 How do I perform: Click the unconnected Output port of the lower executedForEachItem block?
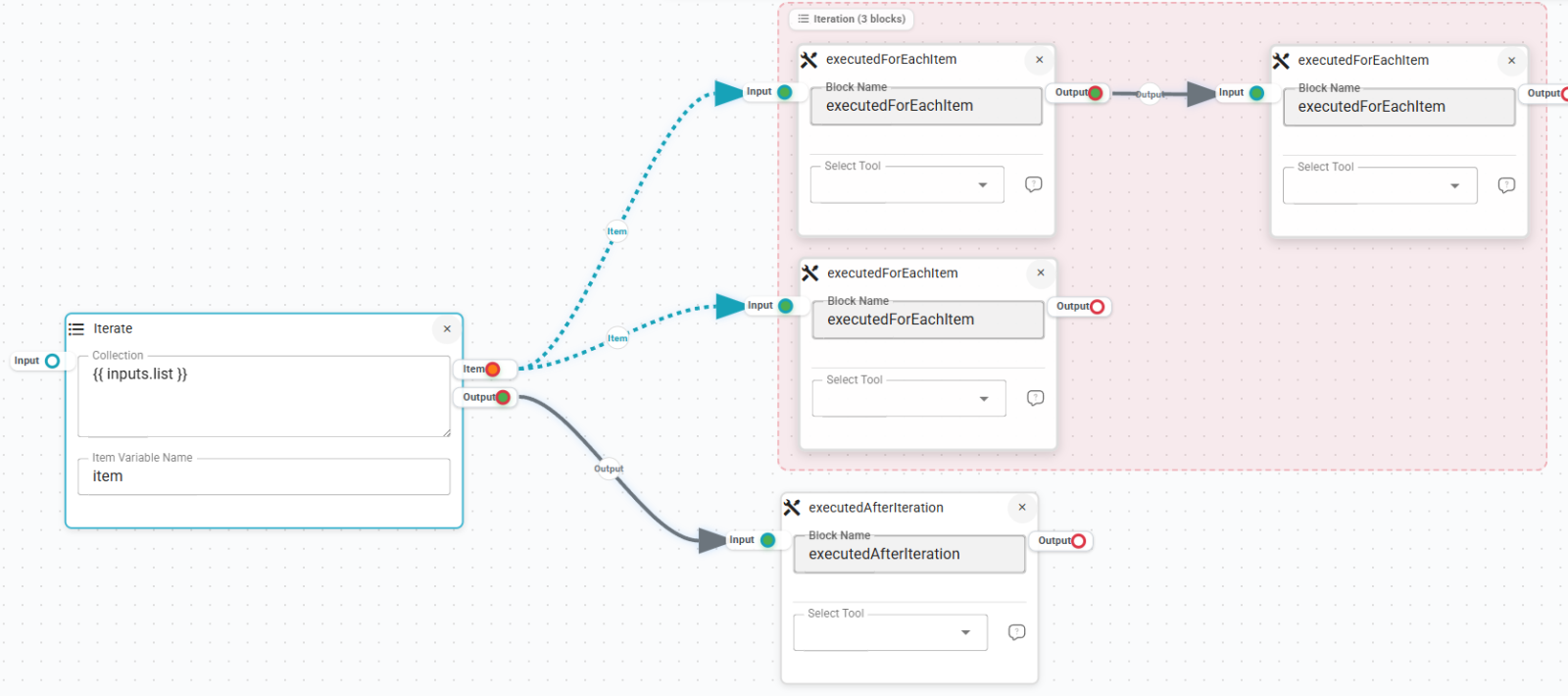point(1098,307)
